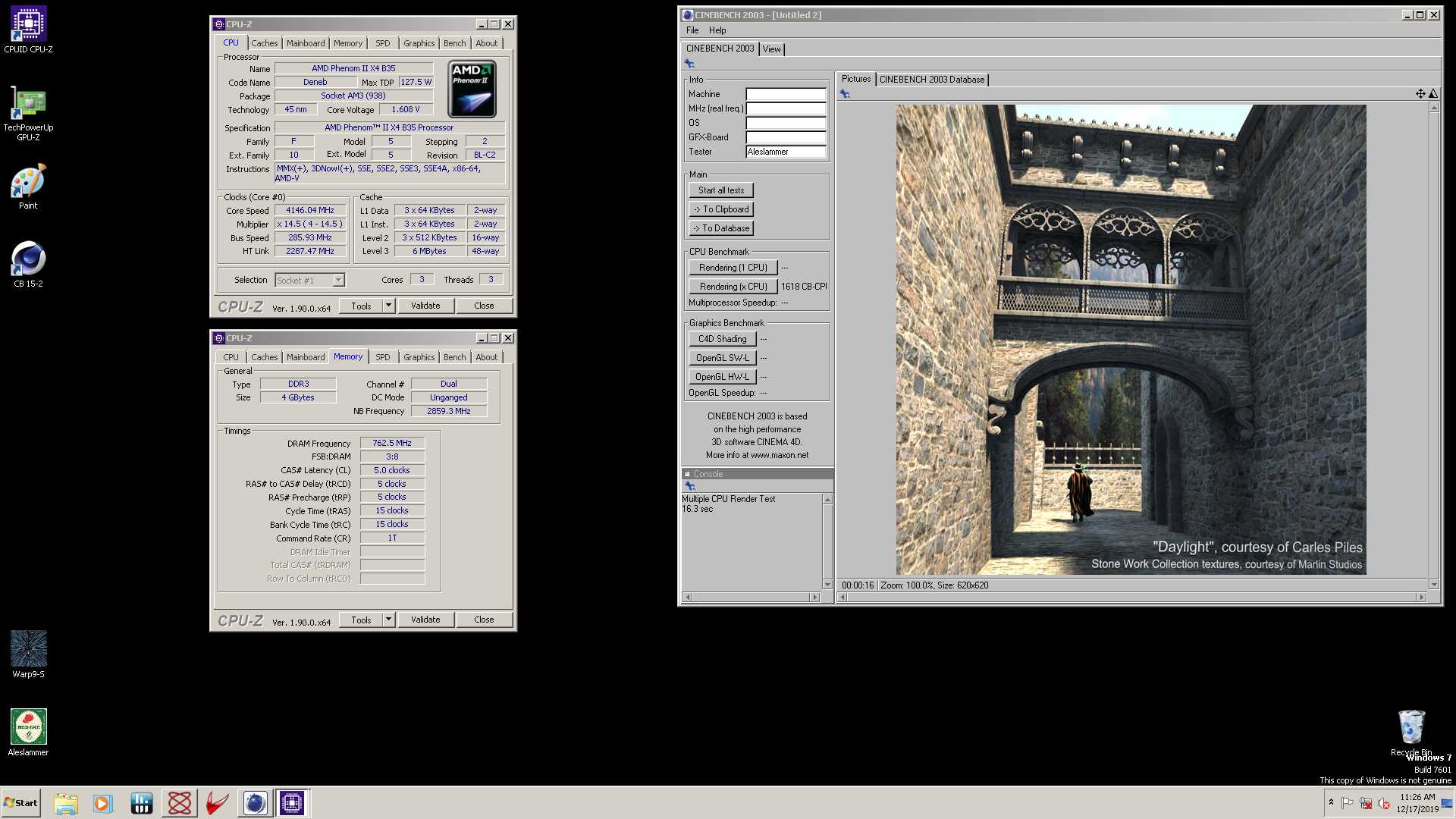Screen dimensions: 1456x819
Task: Click the red knot taskbar icon
Action: (180, 803)
